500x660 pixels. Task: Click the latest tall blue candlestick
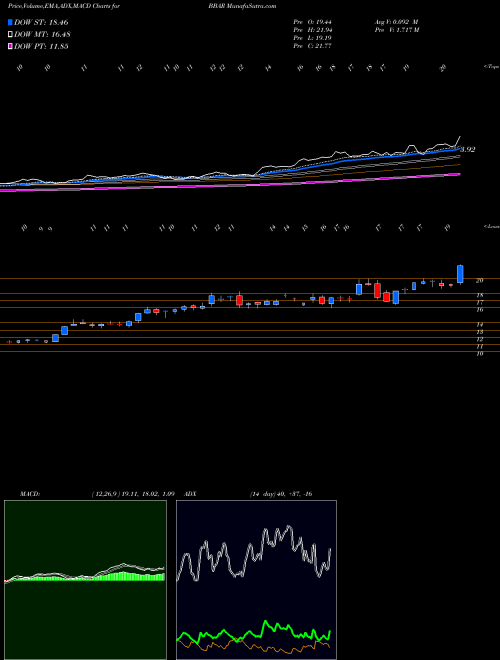[x=460, y=274]
